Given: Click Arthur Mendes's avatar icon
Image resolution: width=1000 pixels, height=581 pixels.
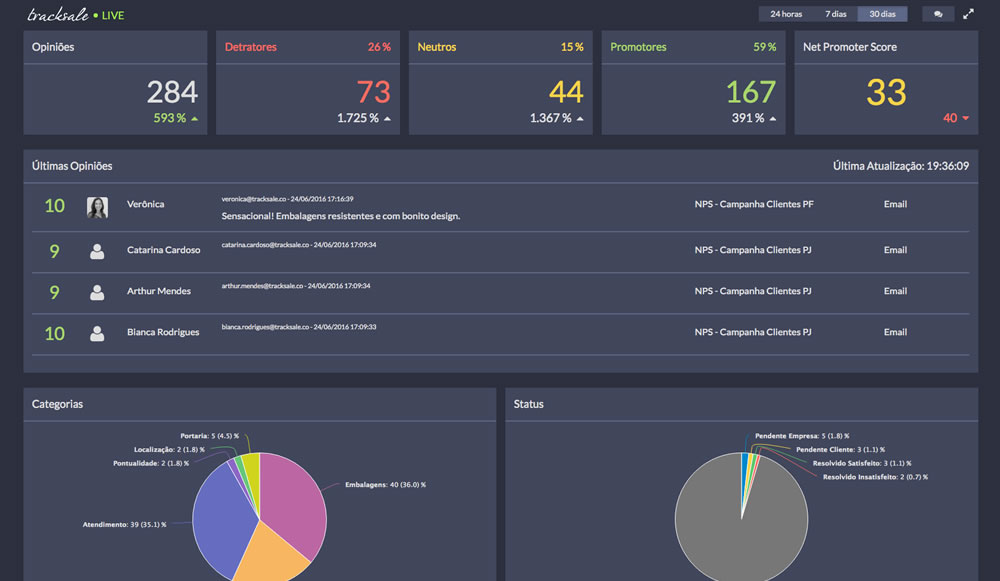Looking at the screenshot, I should pos(97,292).
